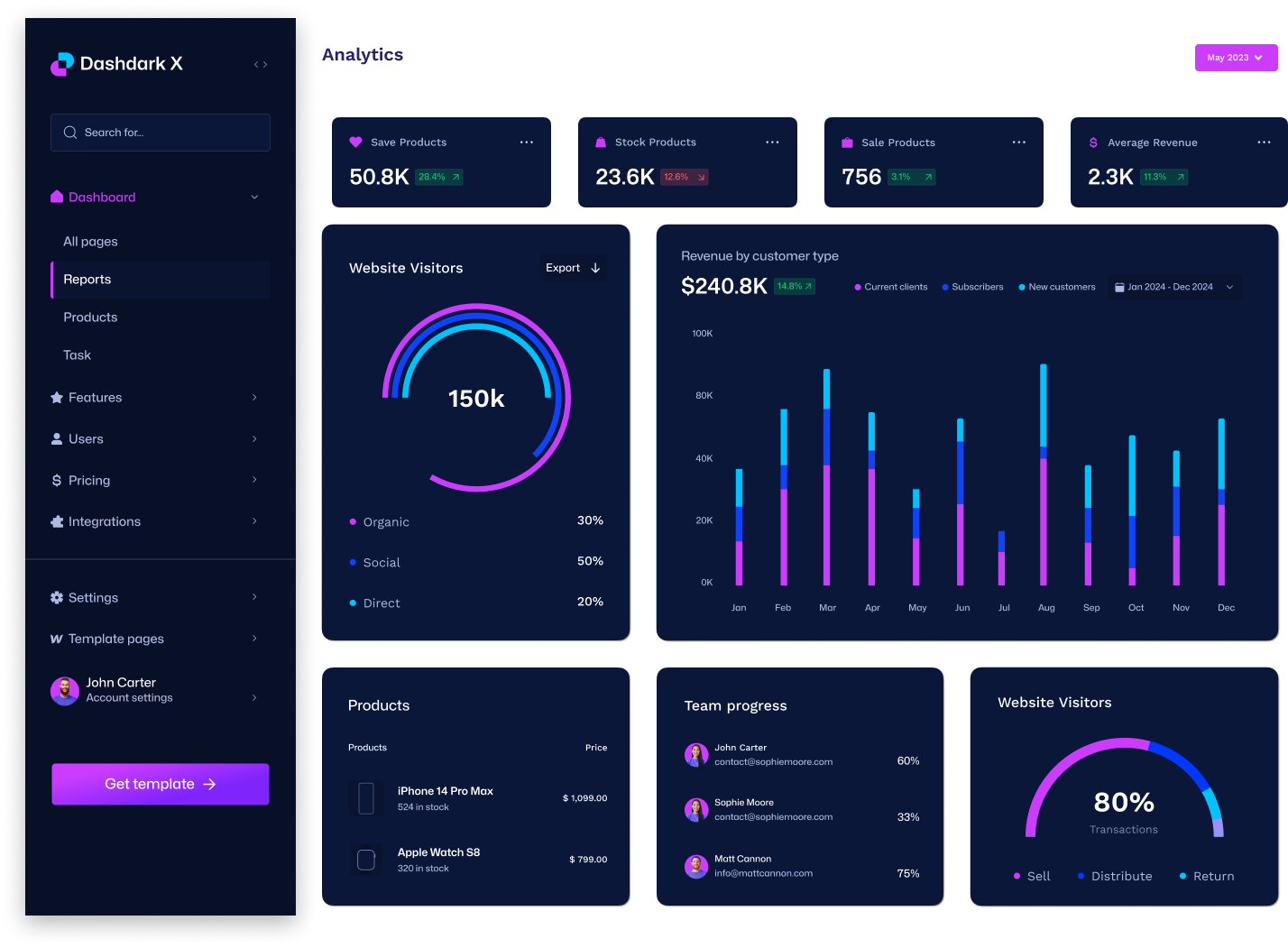Toggle the Current clients legend in revenue chart
This screenshot has height=948, width=1288.
(x=890, y=287)
